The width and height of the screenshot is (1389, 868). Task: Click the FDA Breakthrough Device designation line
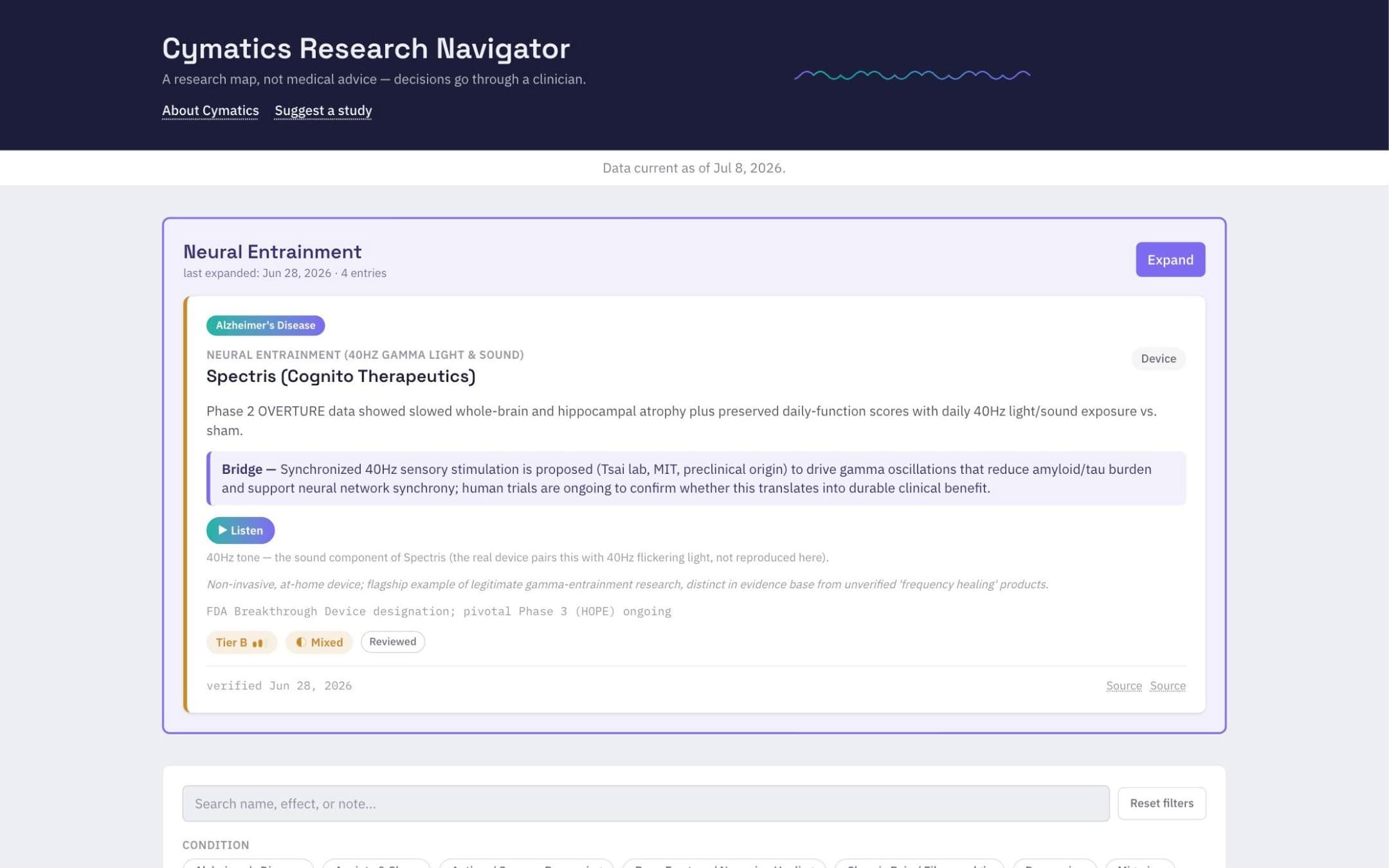[439, 611]
